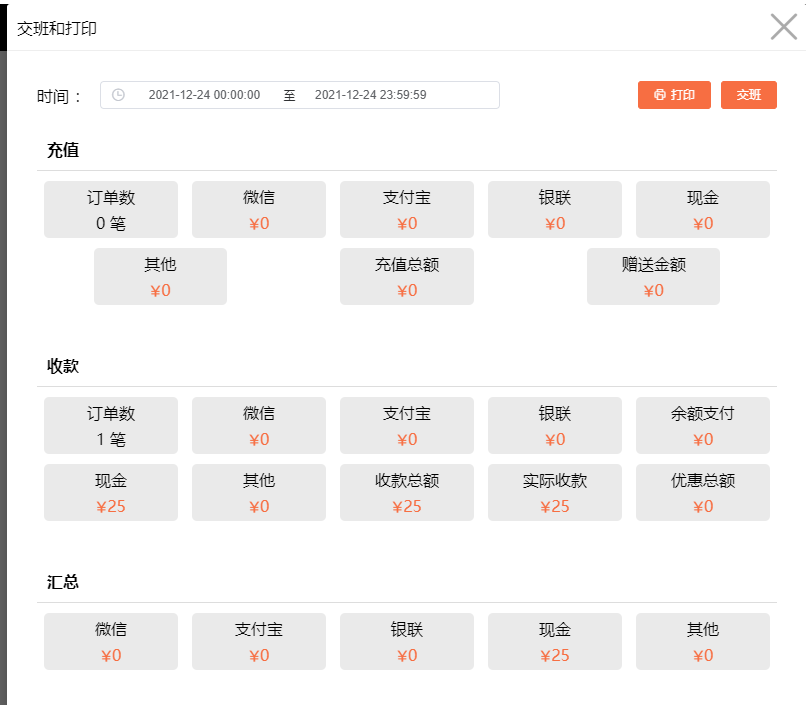Click the 交班和打印 dialog title
Image resolution: width=806 pixels, height=705 pixels.
coord(57,28)
